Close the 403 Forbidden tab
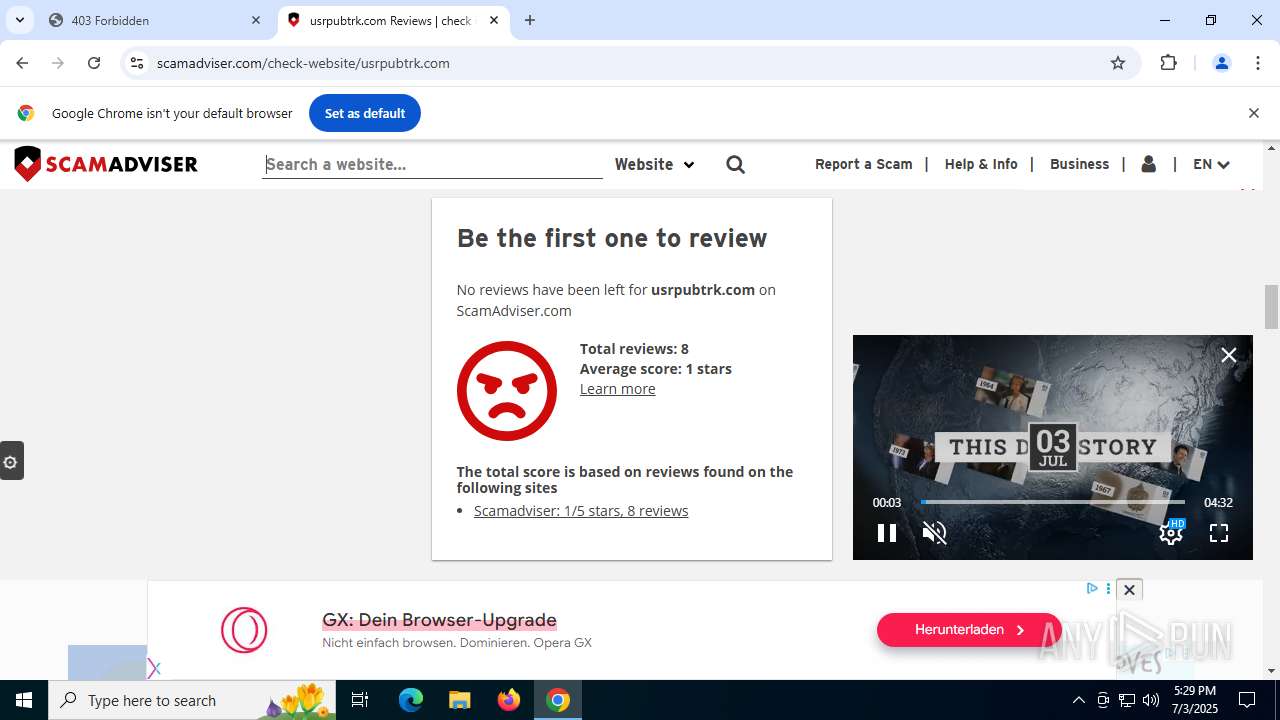Viewport: 1280px width, 720px height. [x=256, y=20]
